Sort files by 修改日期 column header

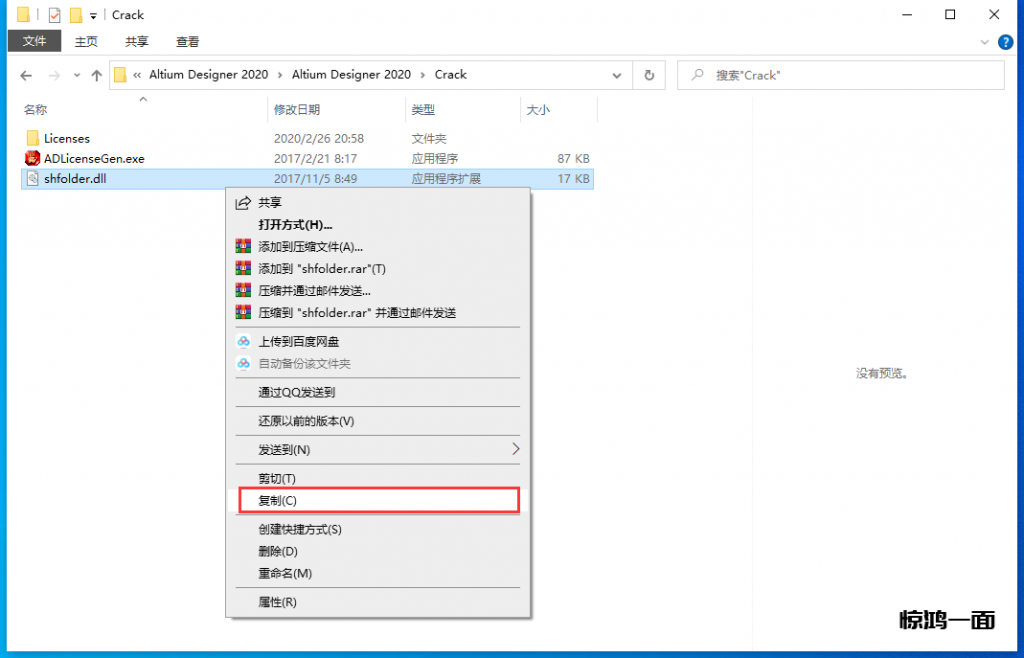297,110
